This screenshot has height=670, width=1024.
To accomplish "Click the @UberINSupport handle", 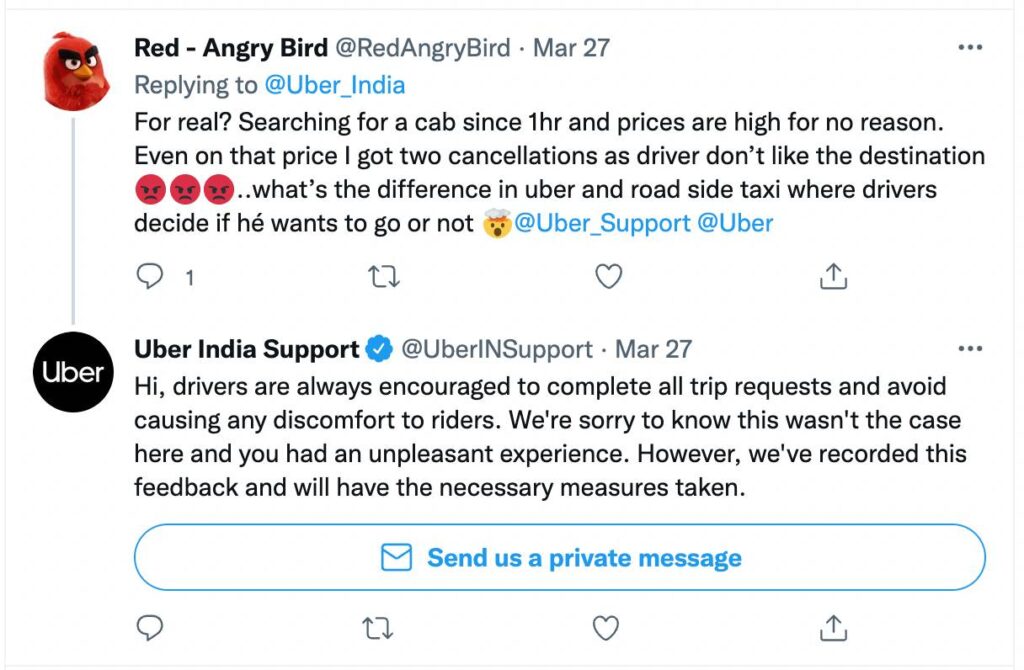I will [496, 349].
